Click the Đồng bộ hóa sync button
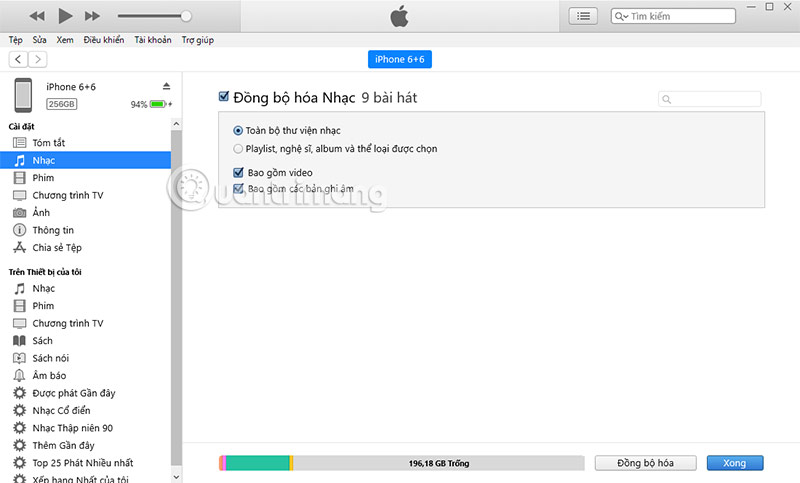Image resolution: width=800 pixels, height=483 pixels. pyautogui.click(x=645, y=463)
